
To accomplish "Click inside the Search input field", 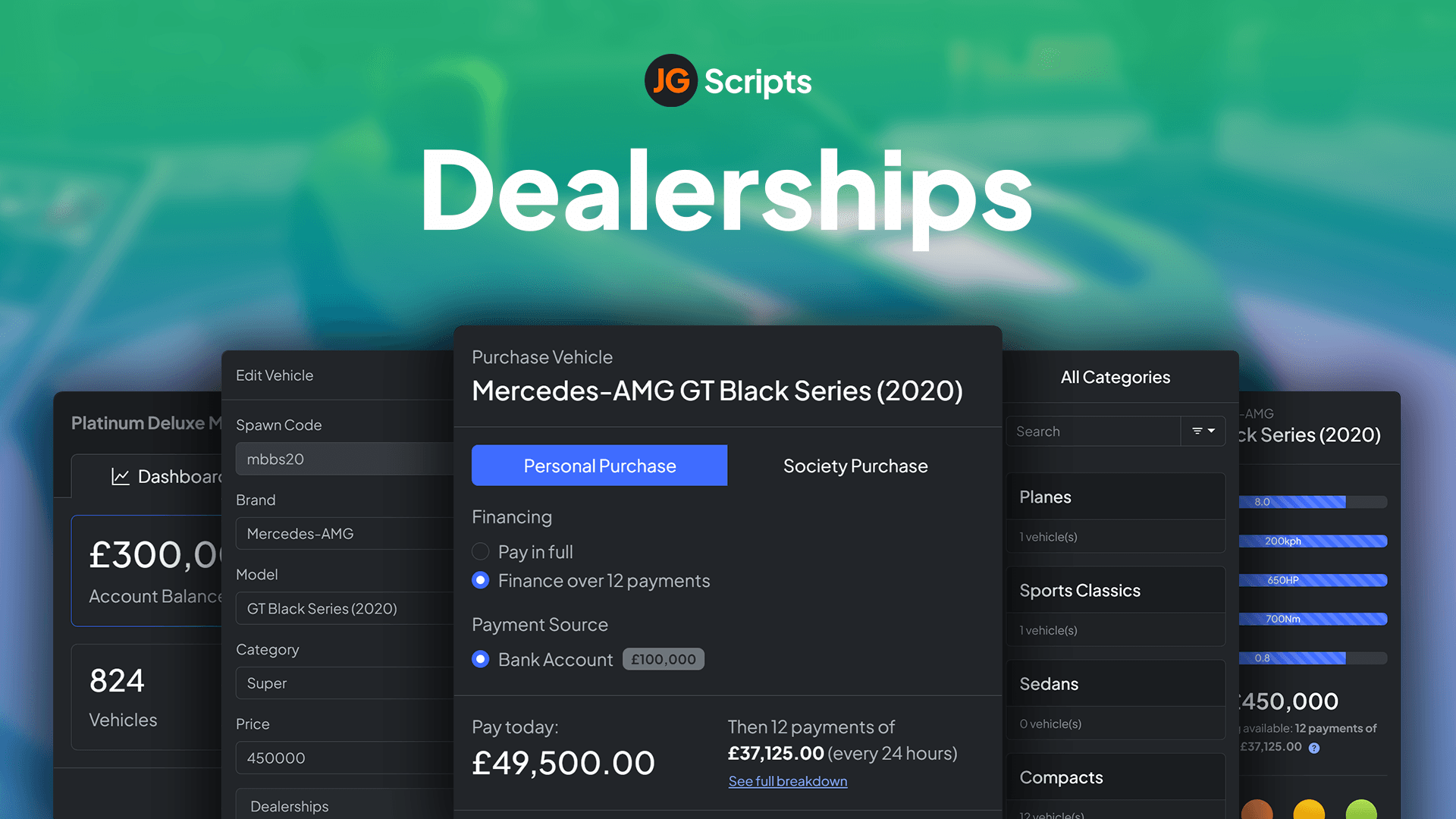I will 1092,431.
